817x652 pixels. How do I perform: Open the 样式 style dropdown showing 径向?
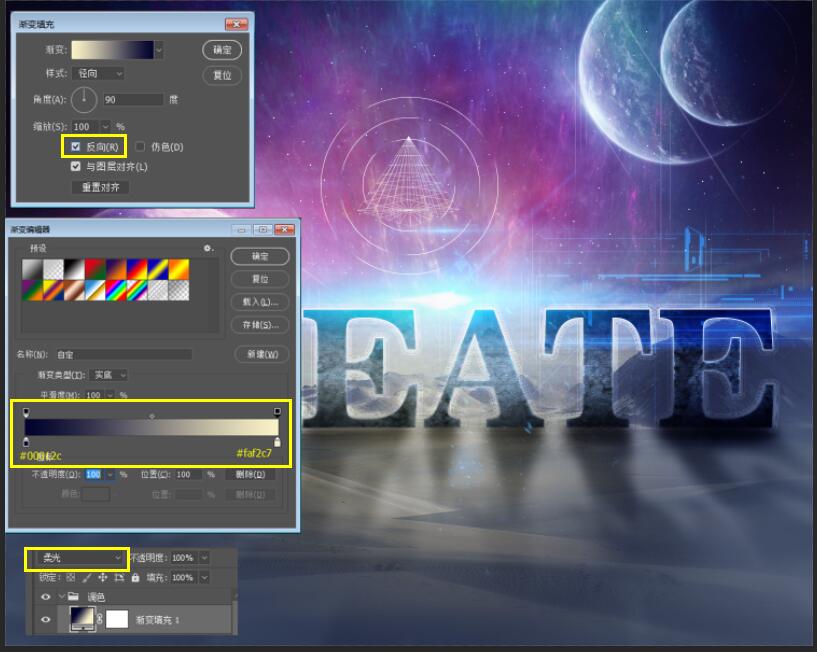[98, 73]
